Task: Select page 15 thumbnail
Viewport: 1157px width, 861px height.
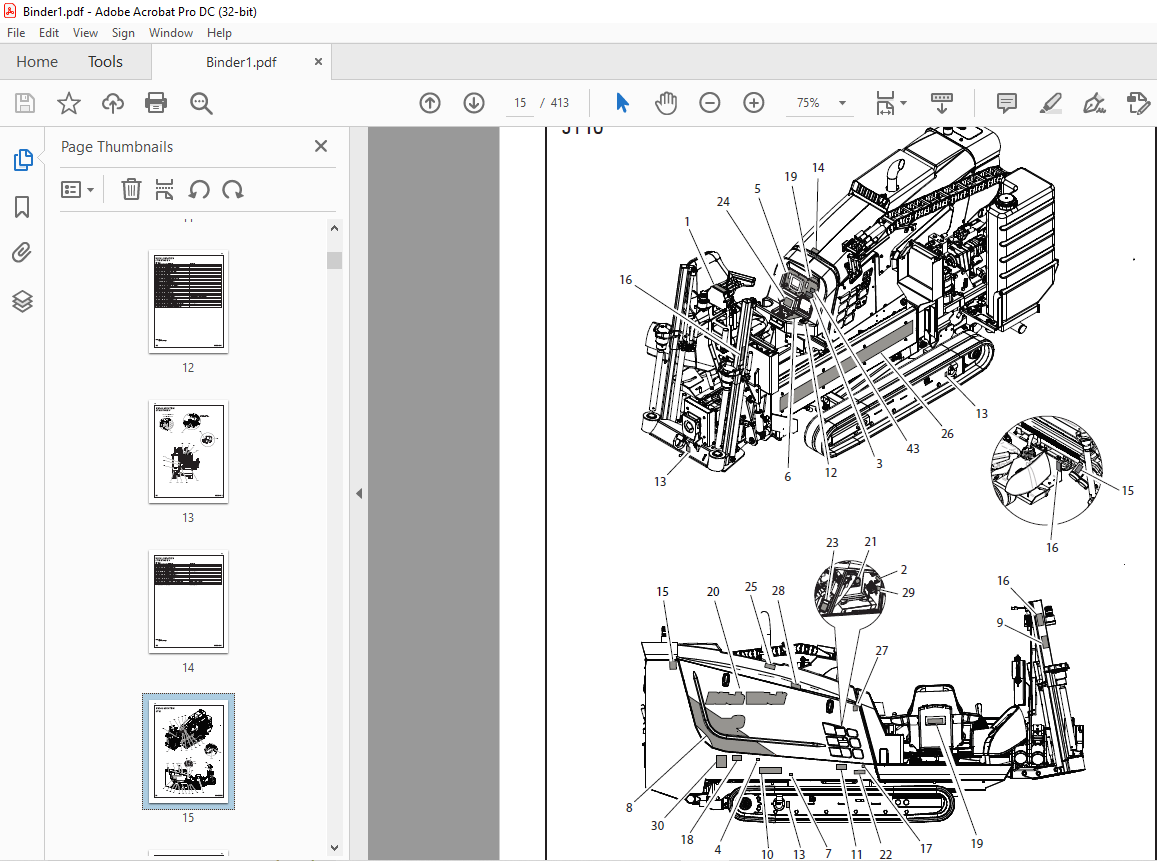Action: click(188, 751)
